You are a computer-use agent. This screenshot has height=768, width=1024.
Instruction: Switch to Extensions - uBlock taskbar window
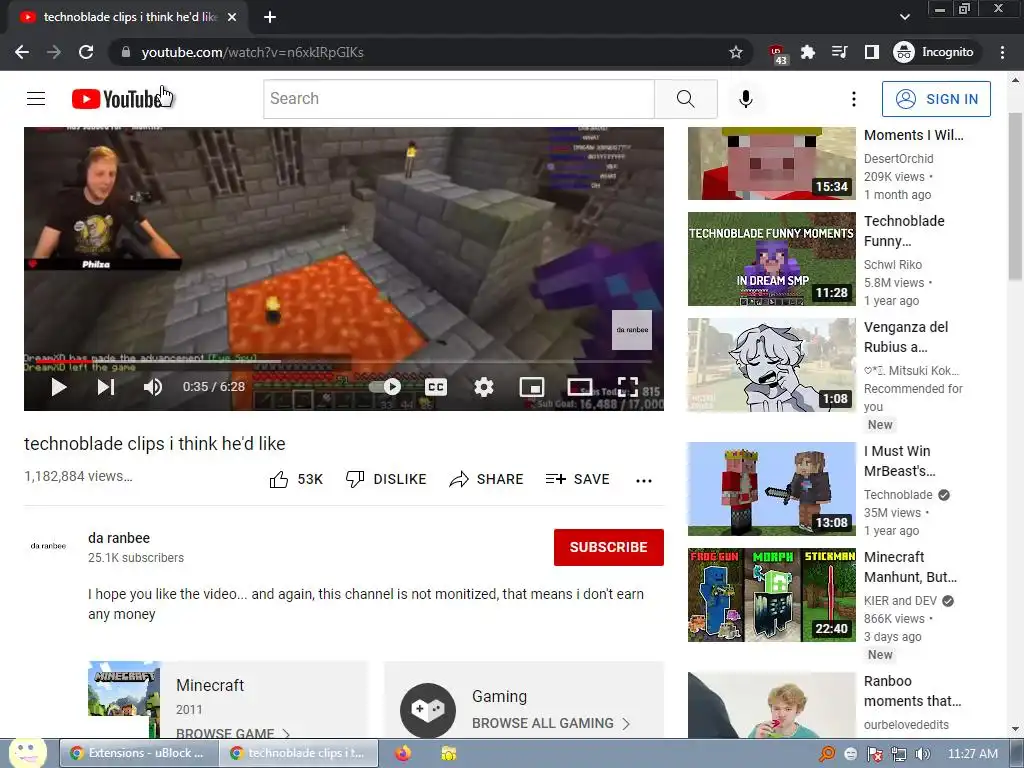pos(138,753)
